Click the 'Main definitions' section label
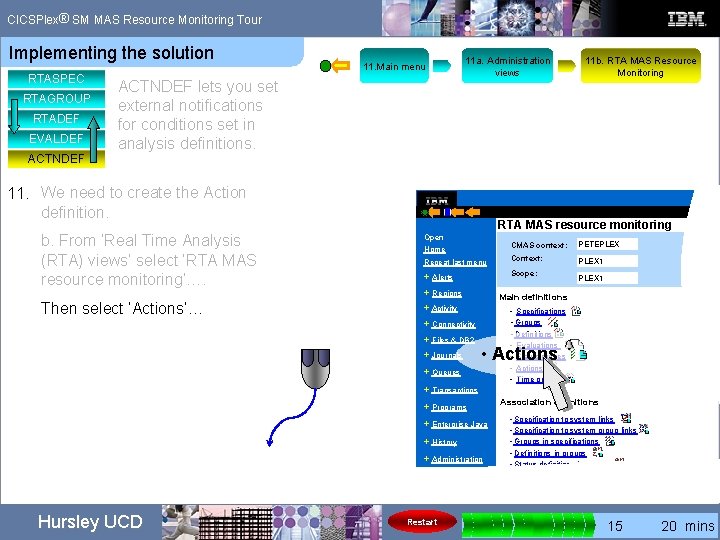720x540 pixels. [533, 297]
